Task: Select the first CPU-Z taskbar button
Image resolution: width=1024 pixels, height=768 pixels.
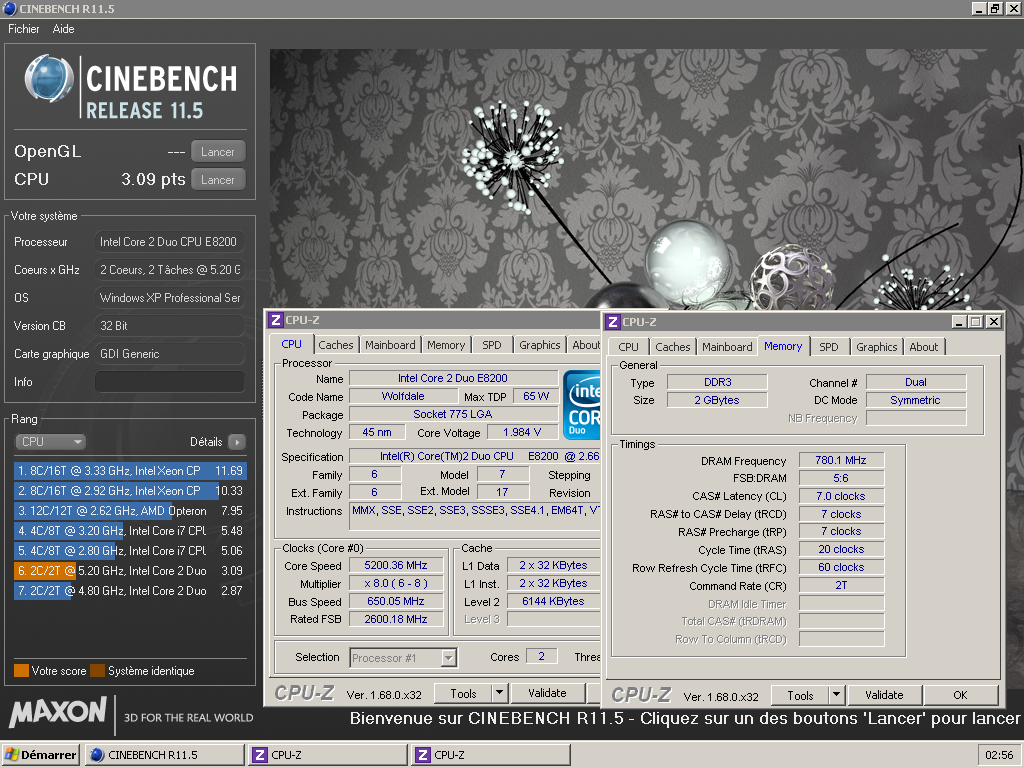Action: click(328, 755)
